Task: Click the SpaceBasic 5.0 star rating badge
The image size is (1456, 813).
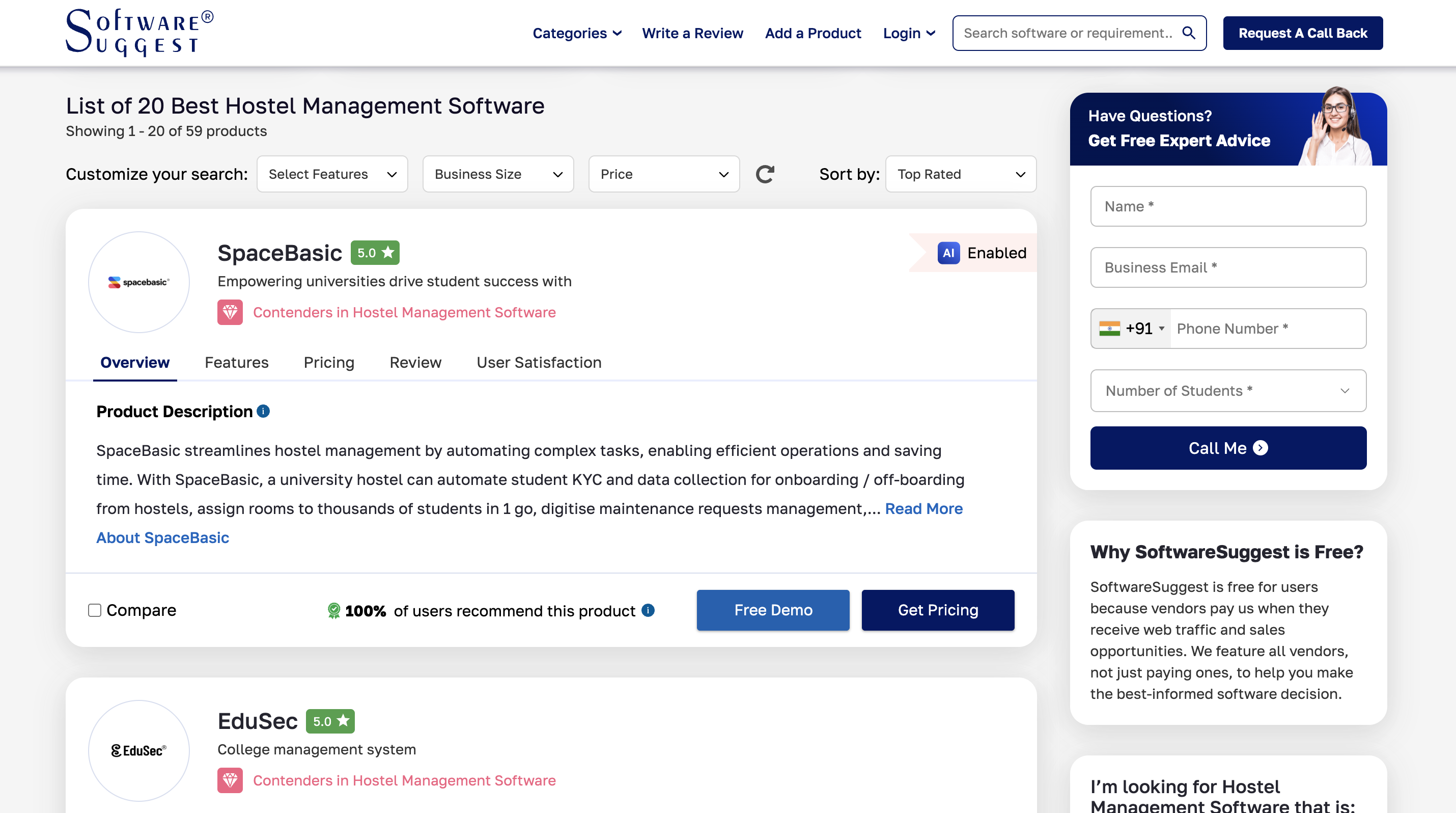Action: (x=375, y=253)
